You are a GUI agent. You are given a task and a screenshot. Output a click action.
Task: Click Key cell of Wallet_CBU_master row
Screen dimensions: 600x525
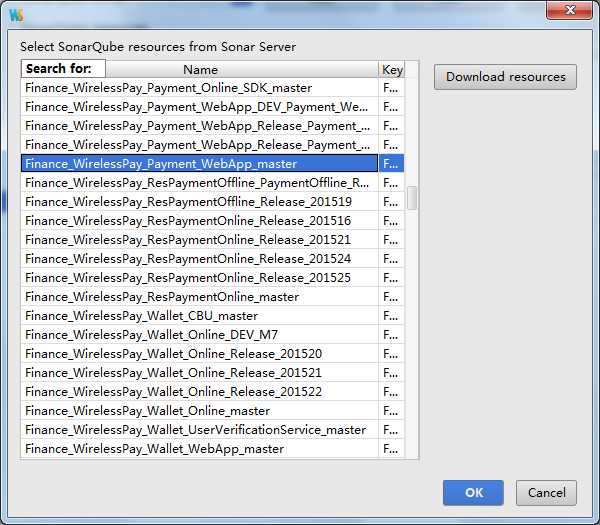point(391,316)
